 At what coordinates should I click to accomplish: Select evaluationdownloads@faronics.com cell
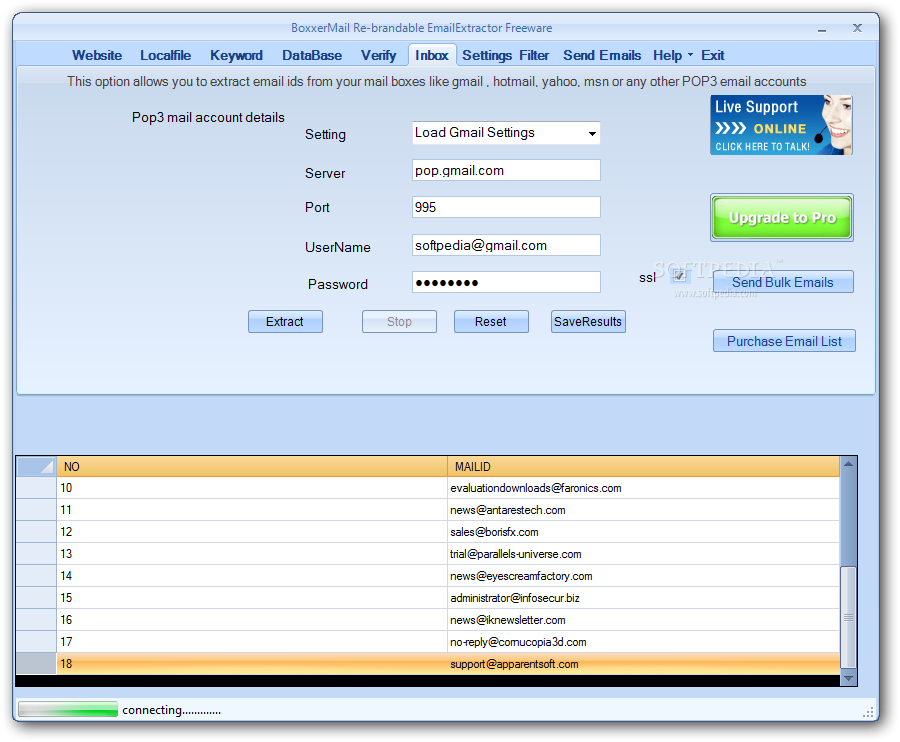pos(643,488)
